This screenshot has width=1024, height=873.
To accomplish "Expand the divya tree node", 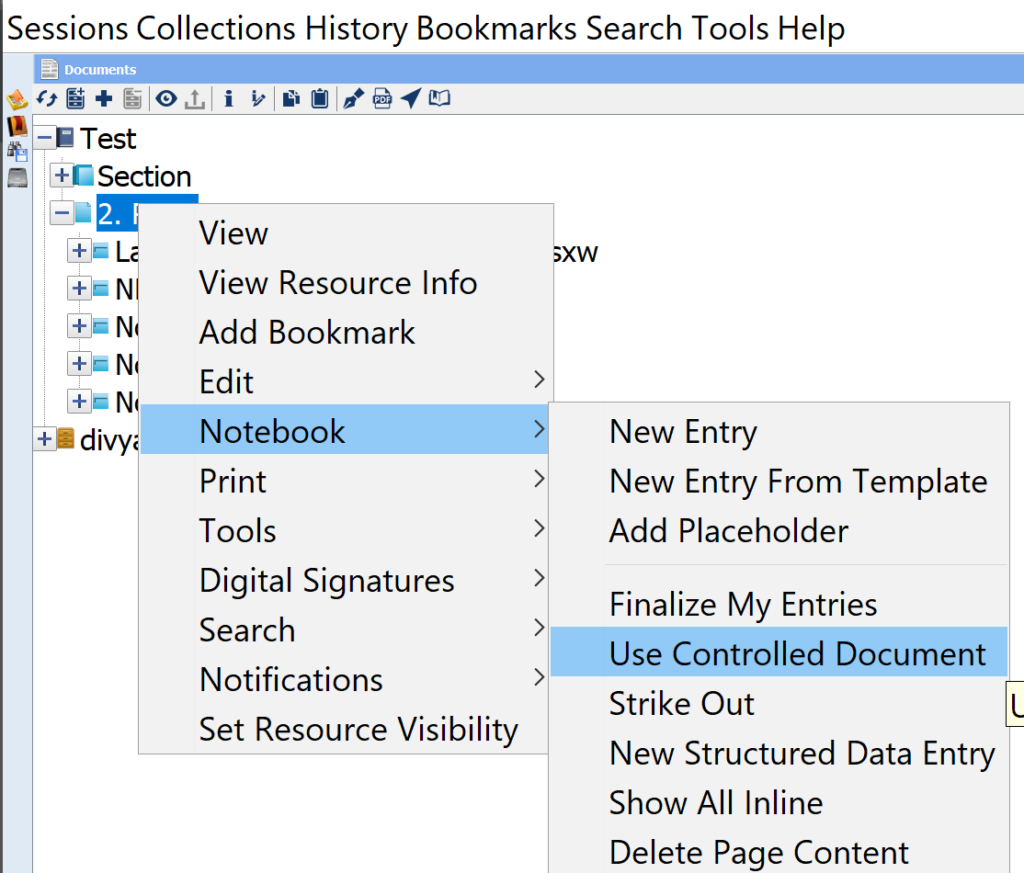I will click(45, 439).
